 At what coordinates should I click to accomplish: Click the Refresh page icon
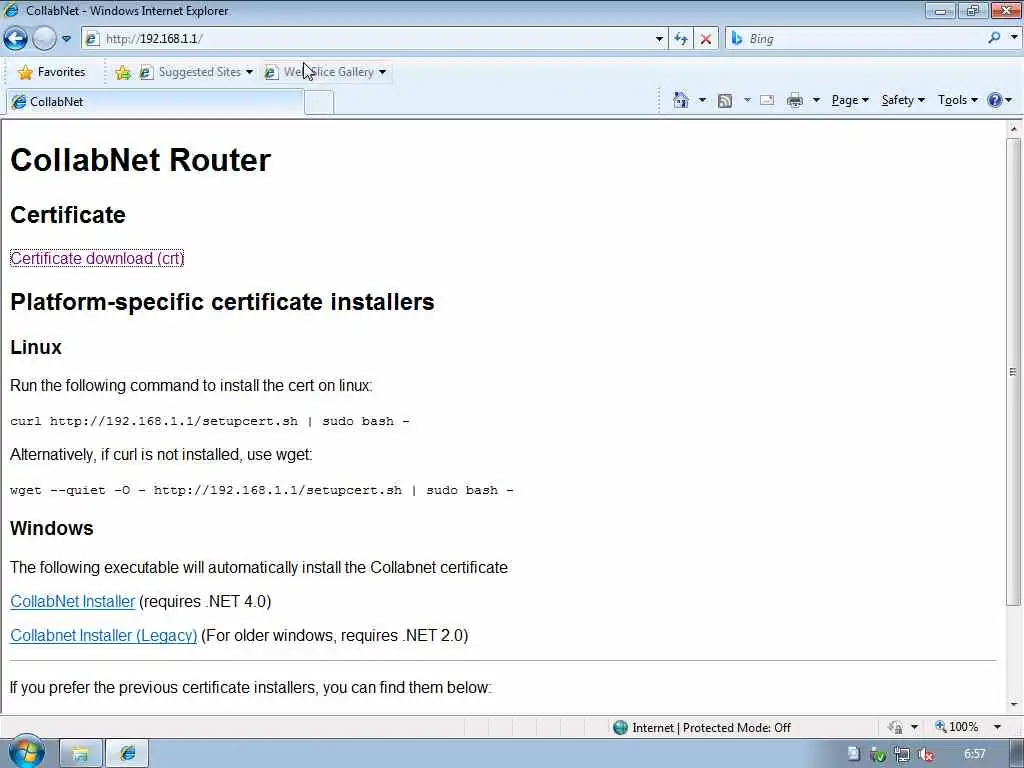pyautogui.click(x=681, y=39)
